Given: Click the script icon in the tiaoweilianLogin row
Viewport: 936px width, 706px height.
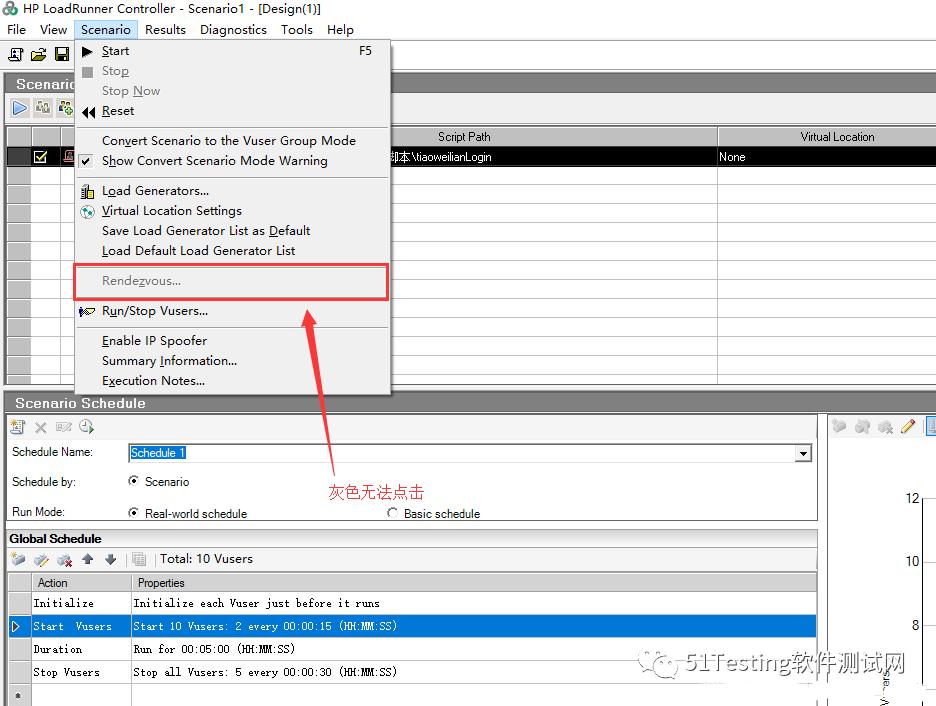Looking at the screenshot, I should 68,156.
